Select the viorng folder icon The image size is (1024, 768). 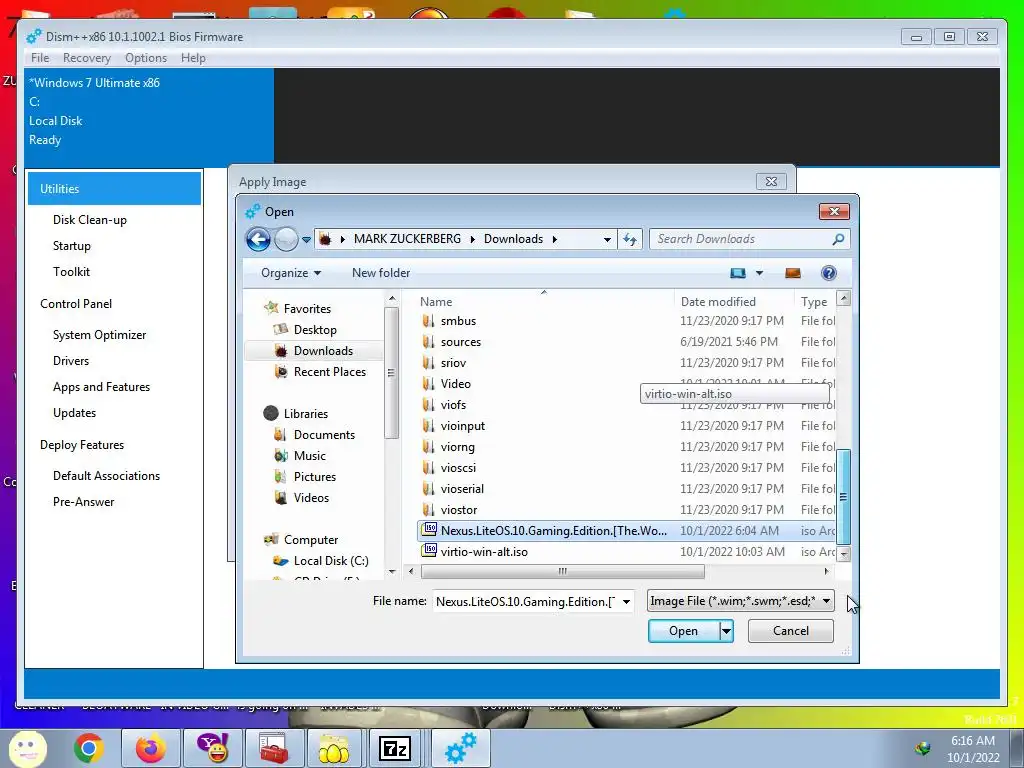point(428,447)
